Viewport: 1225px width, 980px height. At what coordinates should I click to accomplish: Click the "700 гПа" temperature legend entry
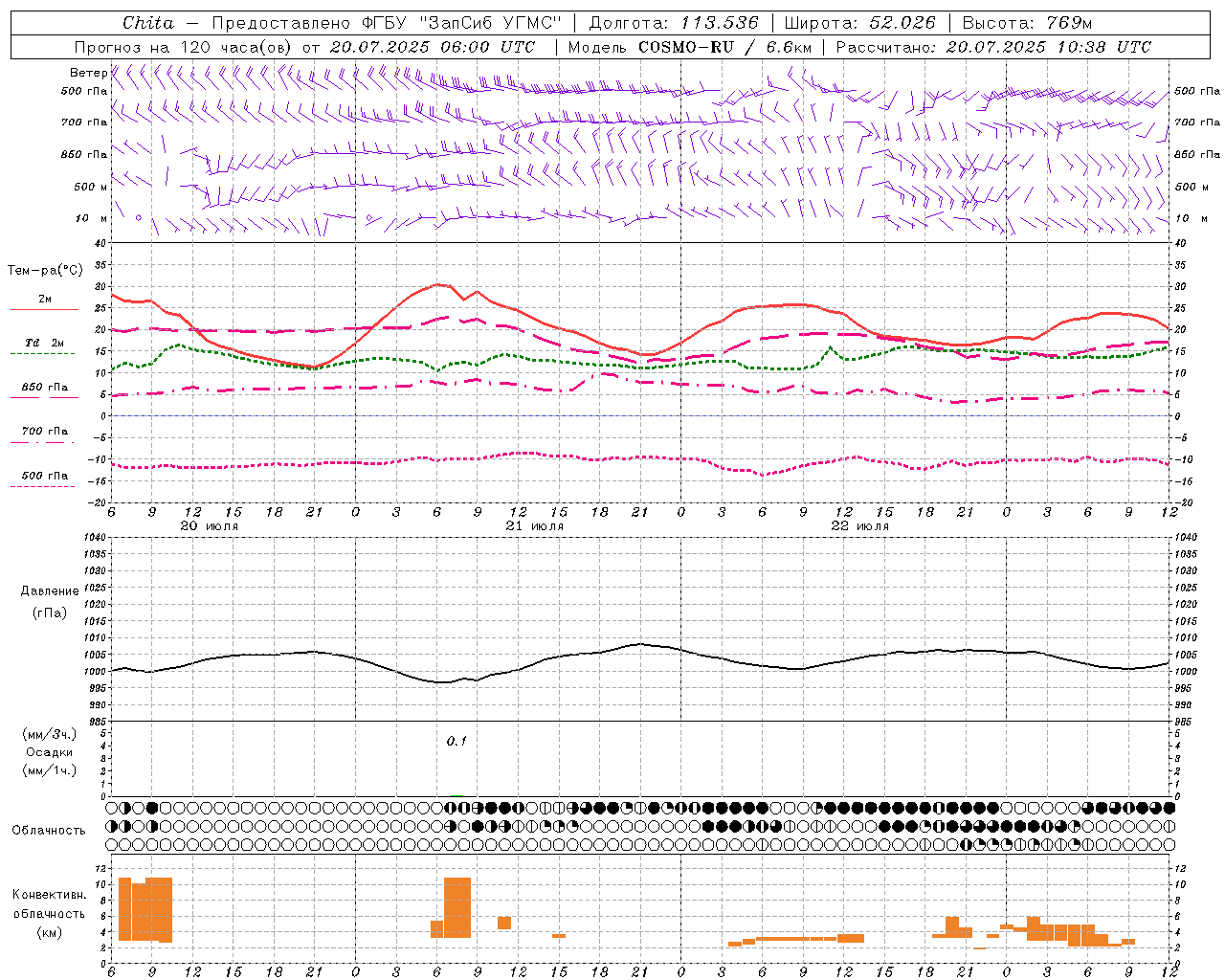[x=44, y=431]
